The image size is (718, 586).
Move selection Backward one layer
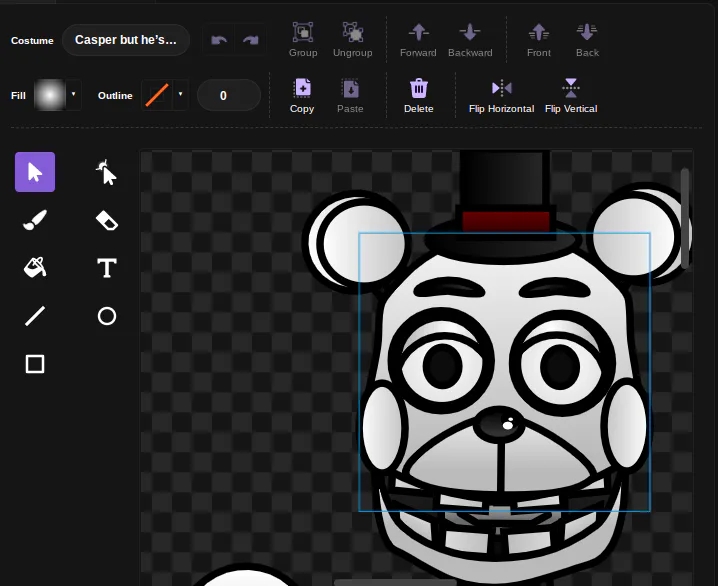point(470,40)
